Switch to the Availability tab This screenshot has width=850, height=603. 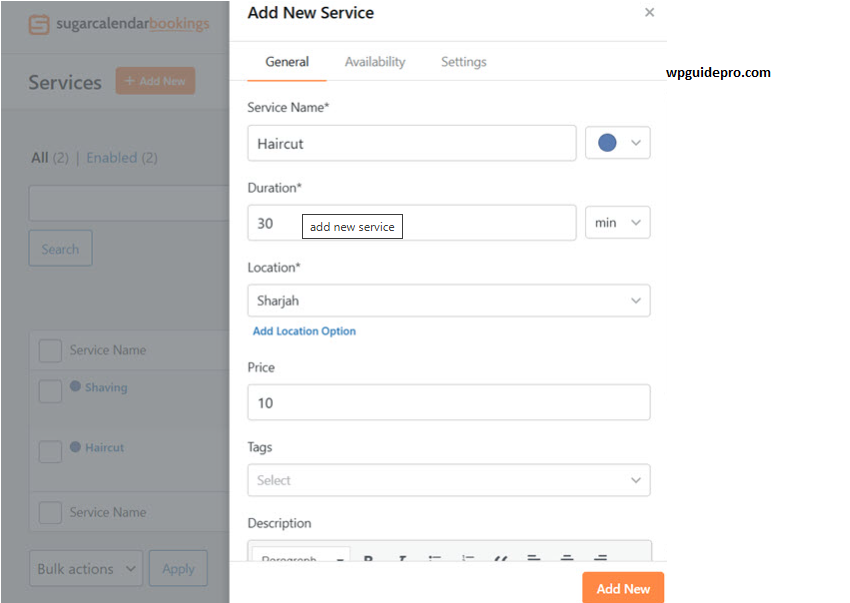click(x=375, y=62)
